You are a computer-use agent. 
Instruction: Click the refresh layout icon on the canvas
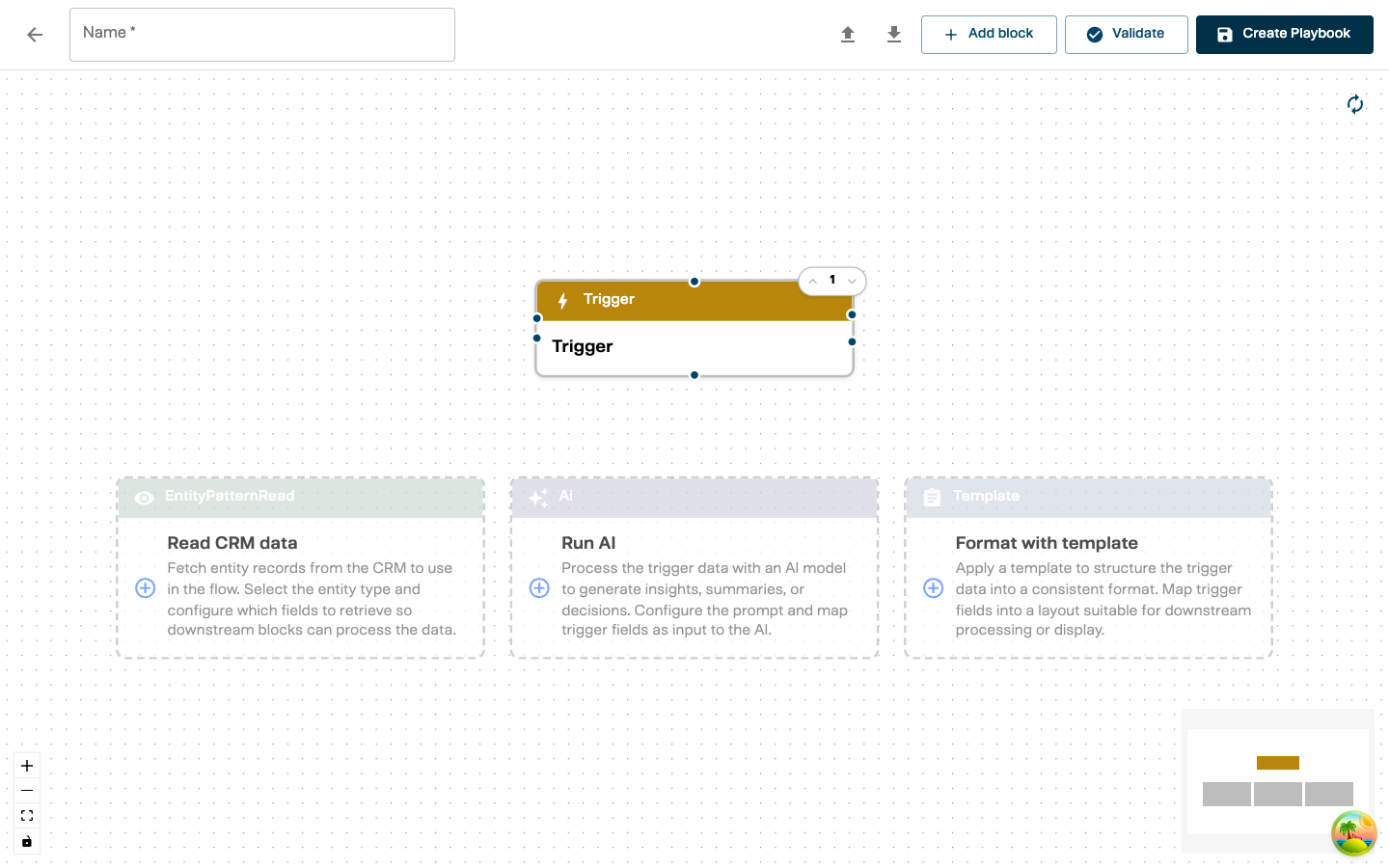[1355, 104]
